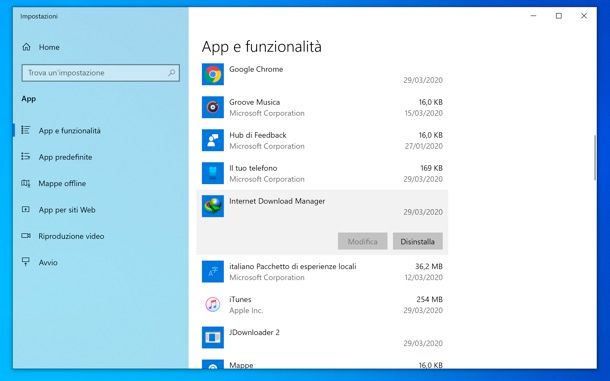Minimize the Impostazioni window
This screenshot has width=610, height=381.
(x=533, y=16)
